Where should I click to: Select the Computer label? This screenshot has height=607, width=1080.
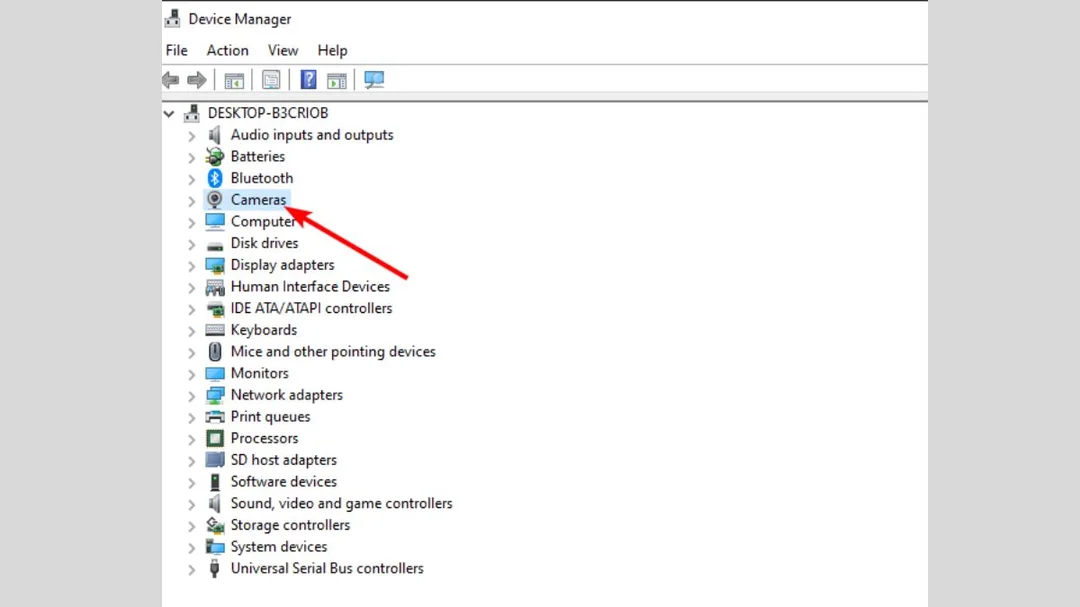[263, 222]
